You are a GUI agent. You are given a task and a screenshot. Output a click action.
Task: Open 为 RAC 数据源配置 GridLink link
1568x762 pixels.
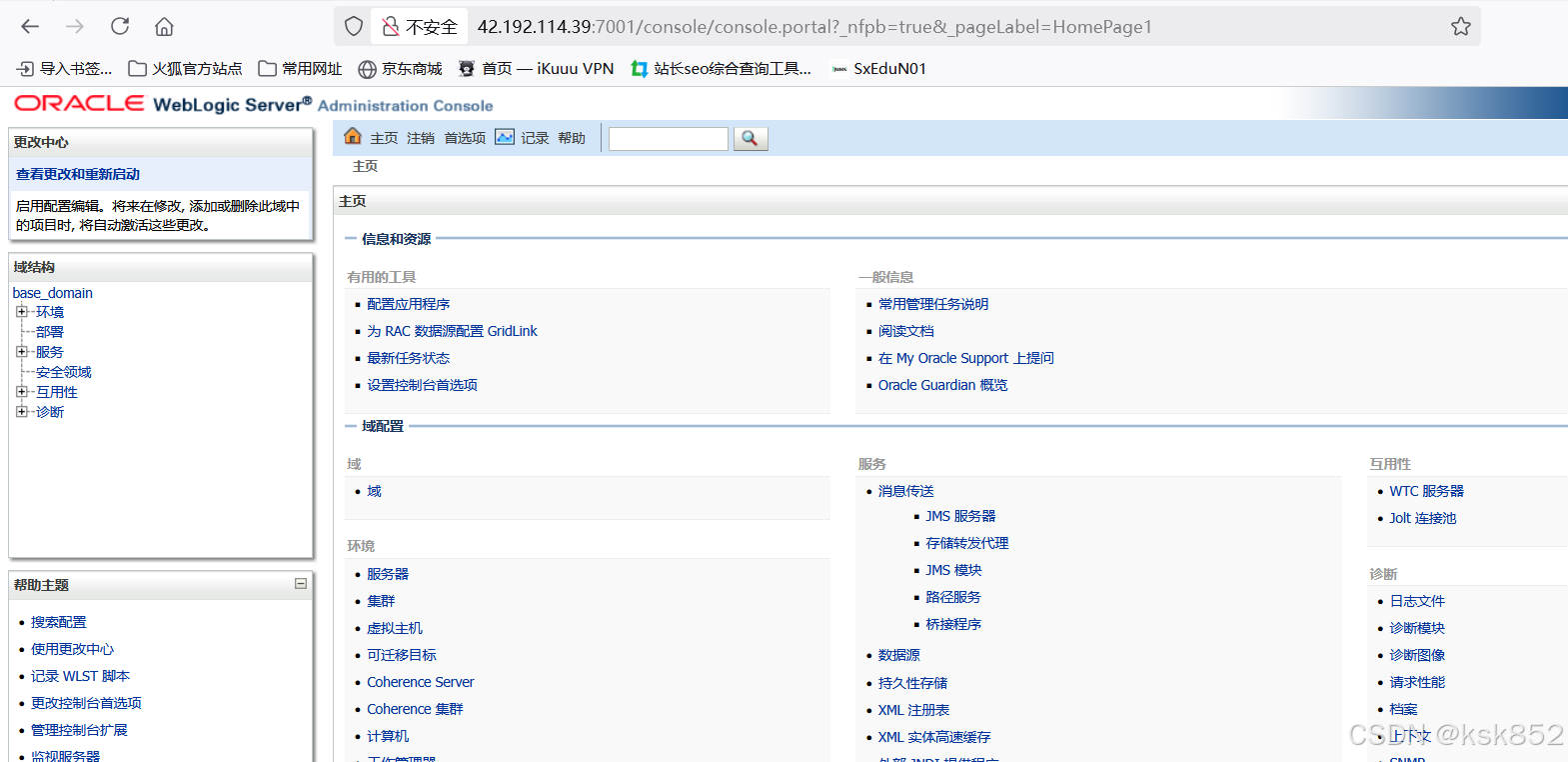pyautogui.click(x=452, y=331)
